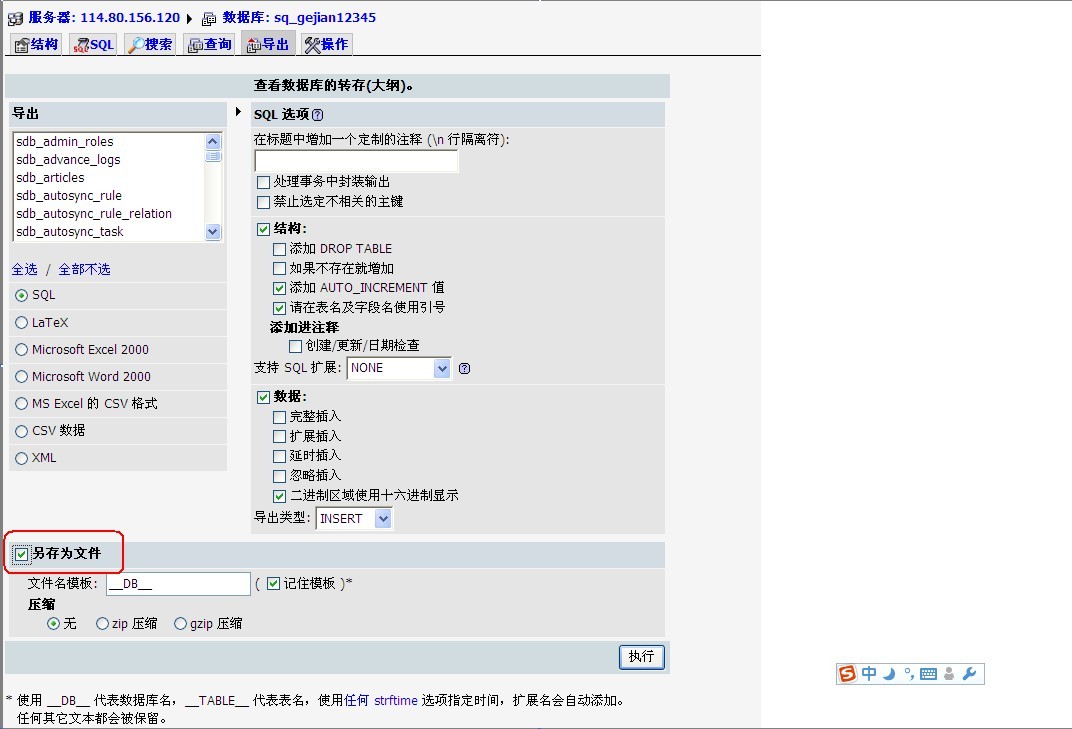Toggle 处理事务中封装输出 checkbox
1072x729 pixels.
point(263,183)
